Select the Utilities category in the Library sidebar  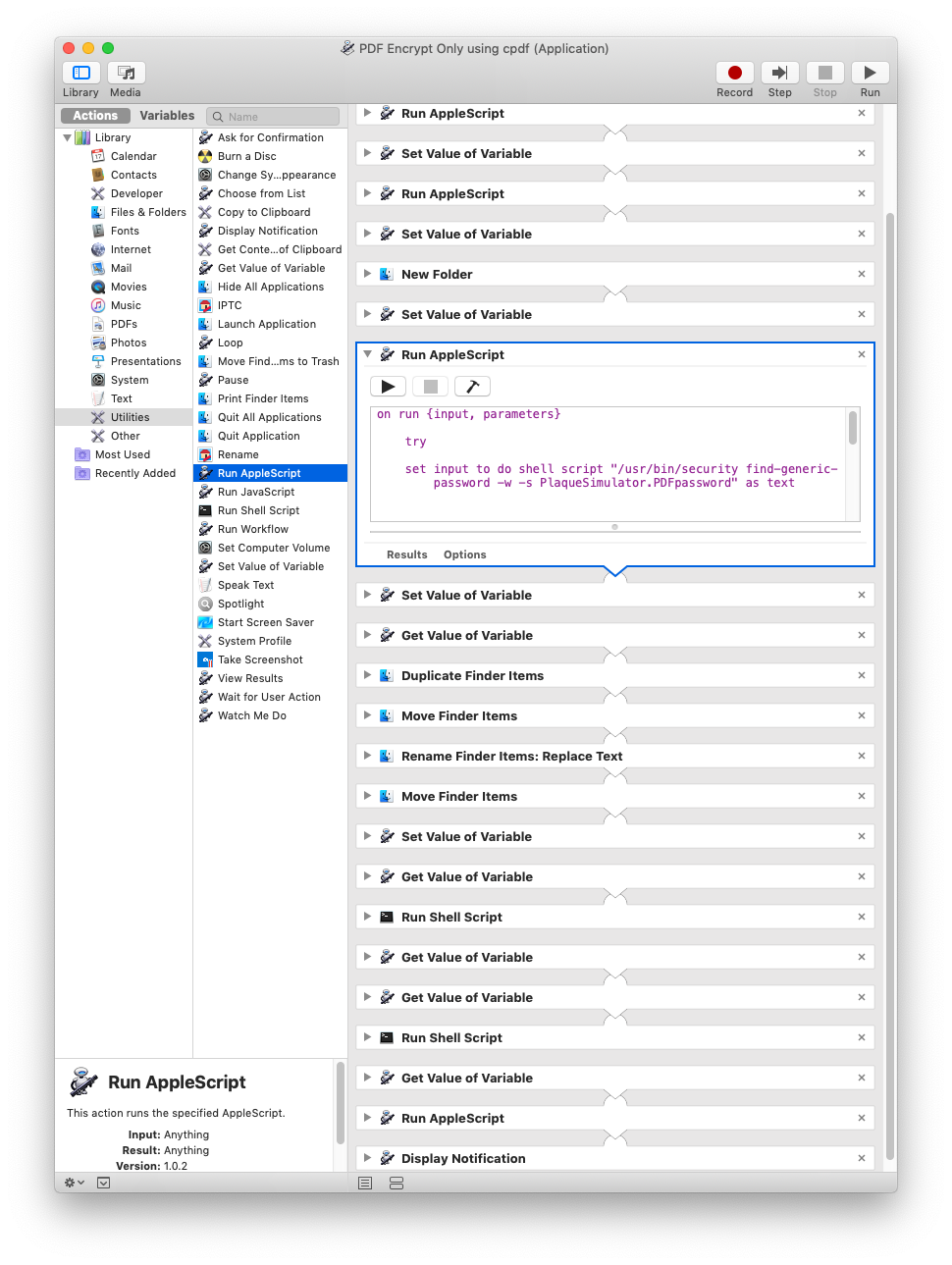click(x=131, y=416)
